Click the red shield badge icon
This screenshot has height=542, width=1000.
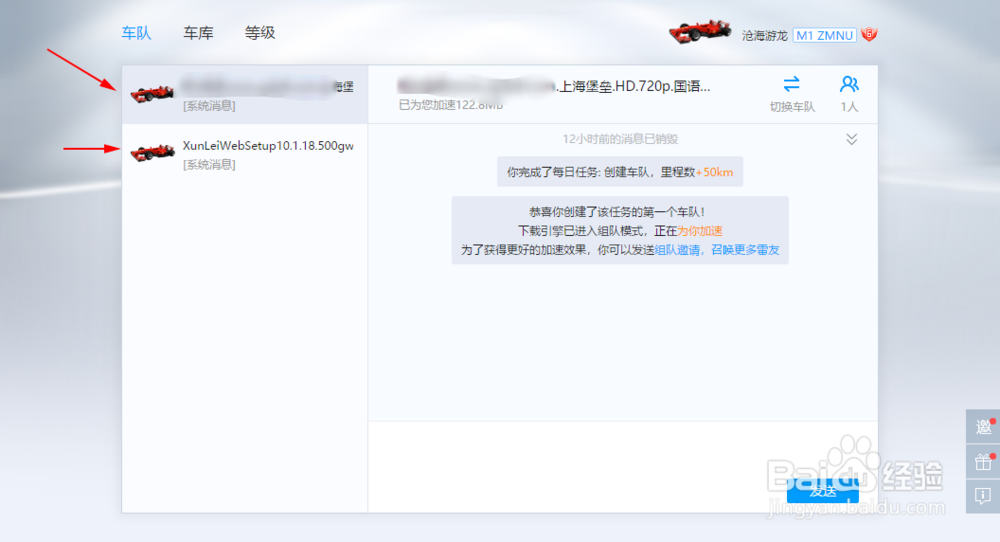pyautogui.click(x=869, y=34)
